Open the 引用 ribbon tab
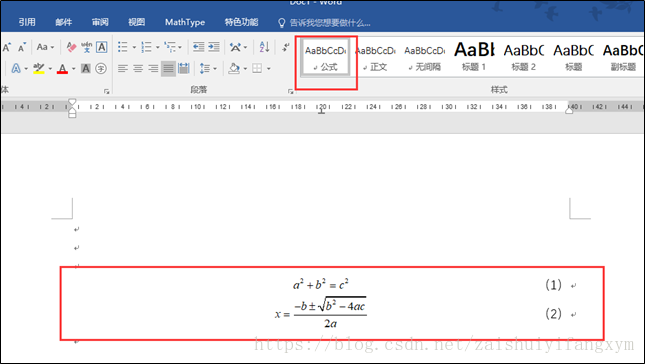 point(27,22)
